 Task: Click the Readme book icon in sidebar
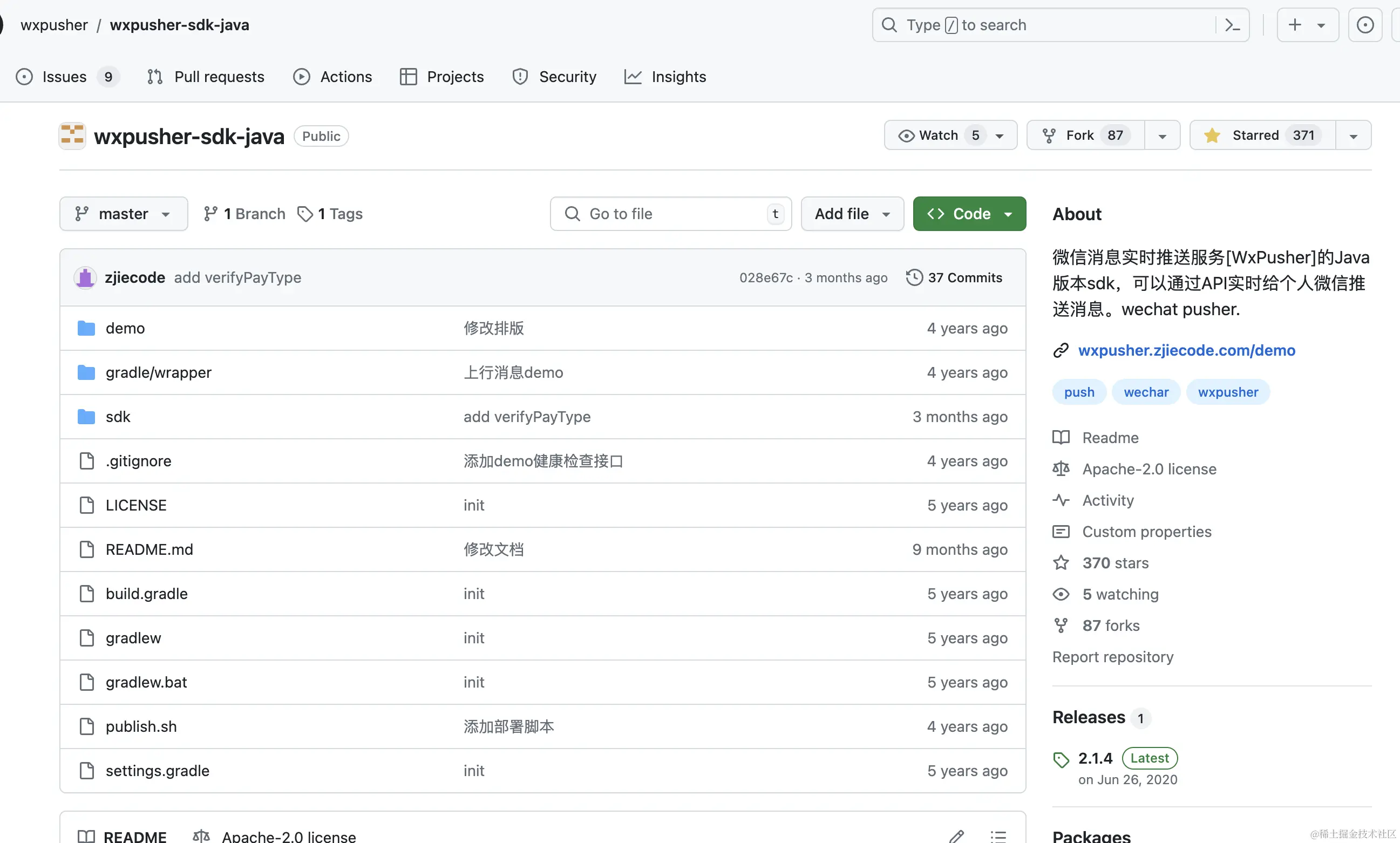pyautogui.click(x=1061, y=437)
